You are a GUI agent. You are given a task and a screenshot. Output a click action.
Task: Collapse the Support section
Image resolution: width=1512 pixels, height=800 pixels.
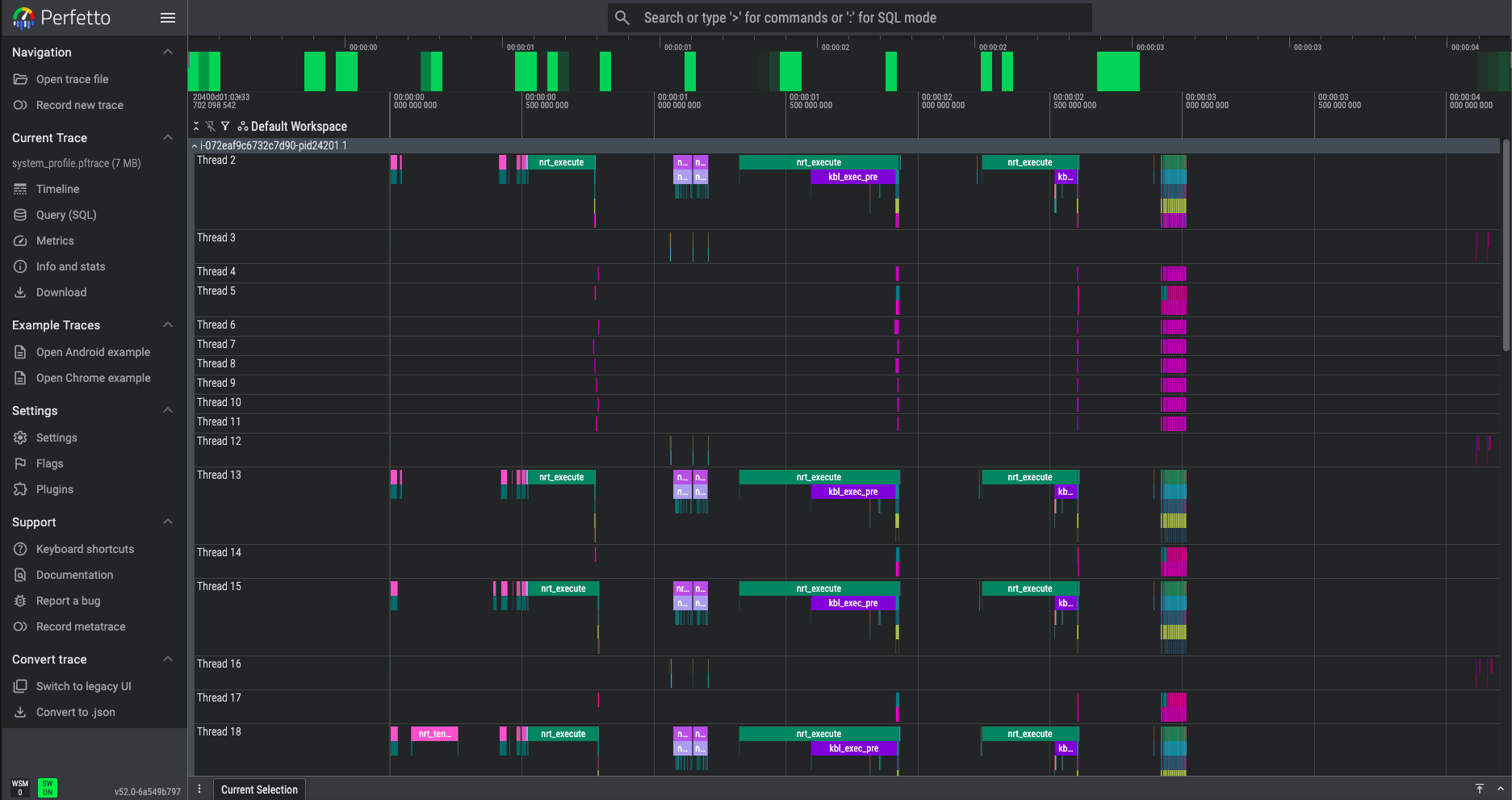pyautogui.click(x=167, y=521)
